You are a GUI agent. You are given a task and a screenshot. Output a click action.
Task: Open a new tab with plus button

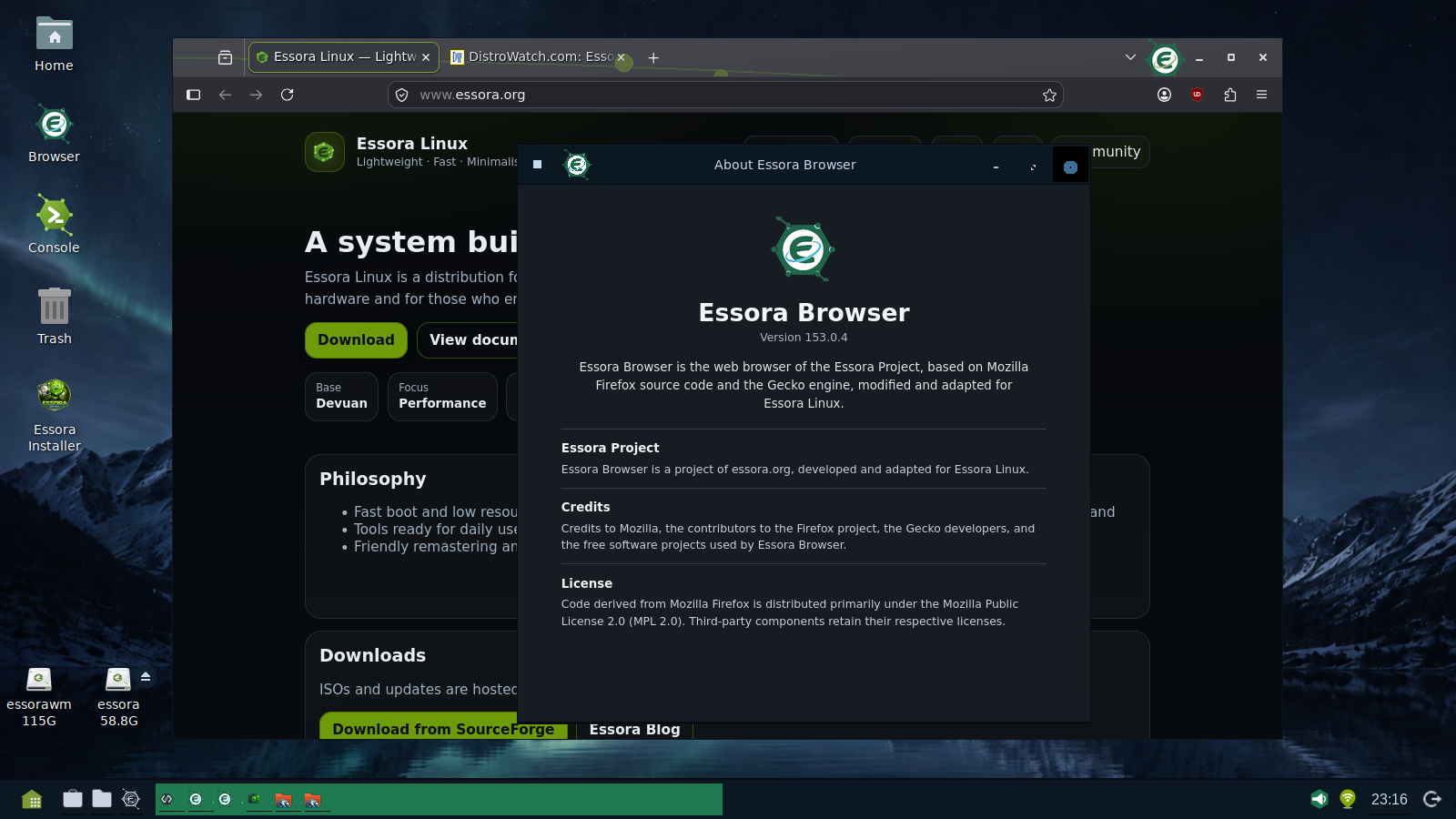pos(653,57)
